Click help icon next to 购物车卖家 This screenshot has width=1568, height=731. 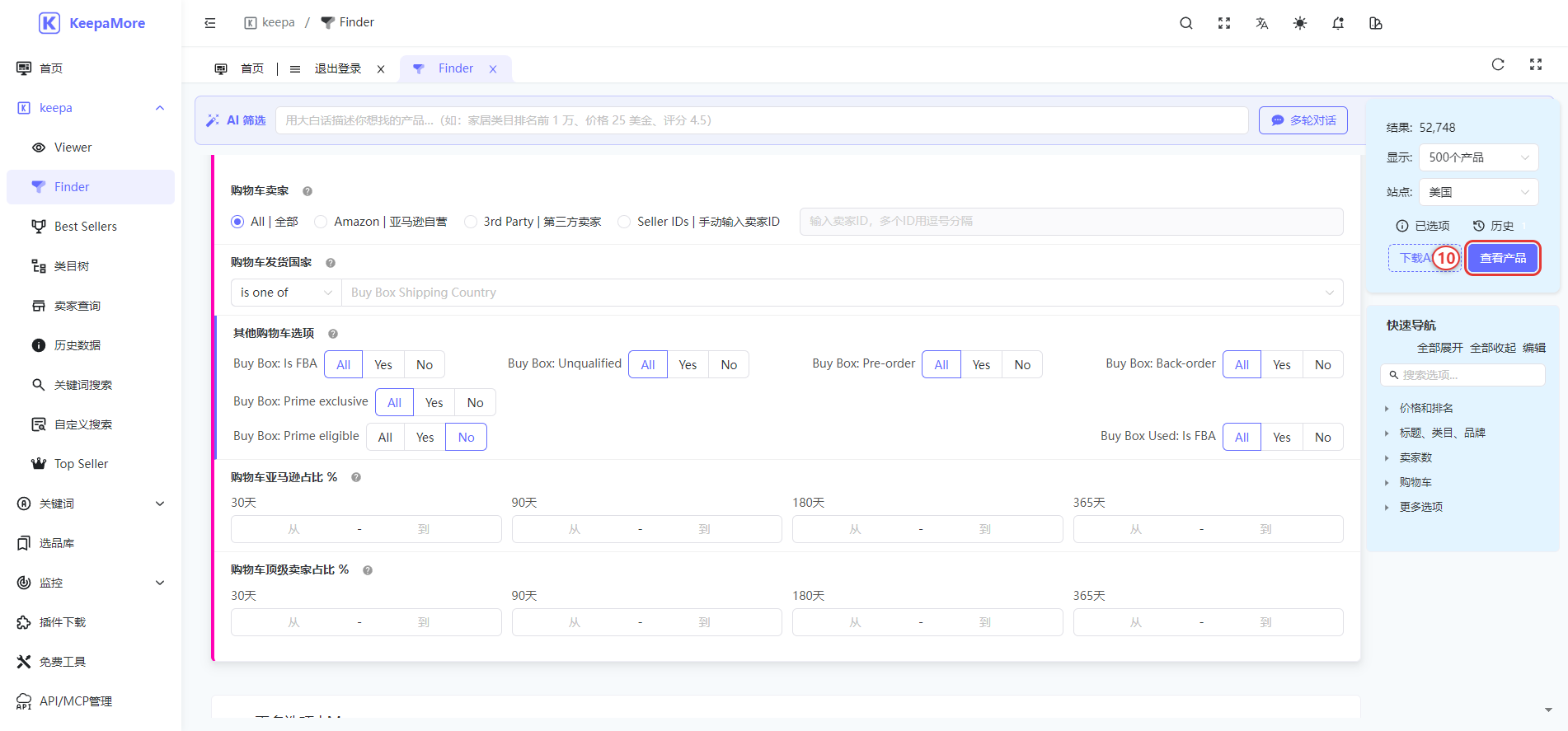[x=307, y=191]
